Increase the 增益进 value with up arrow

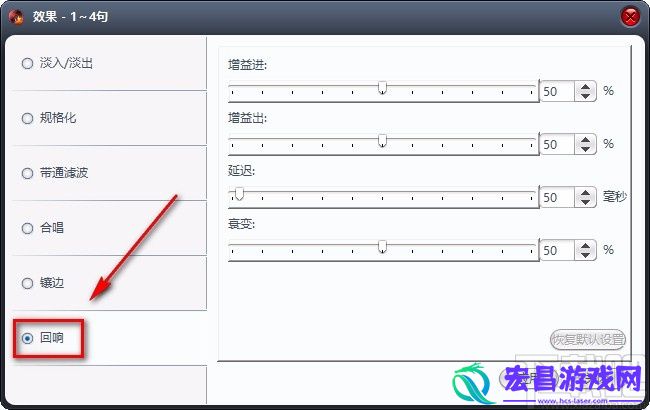pos(585,87)
